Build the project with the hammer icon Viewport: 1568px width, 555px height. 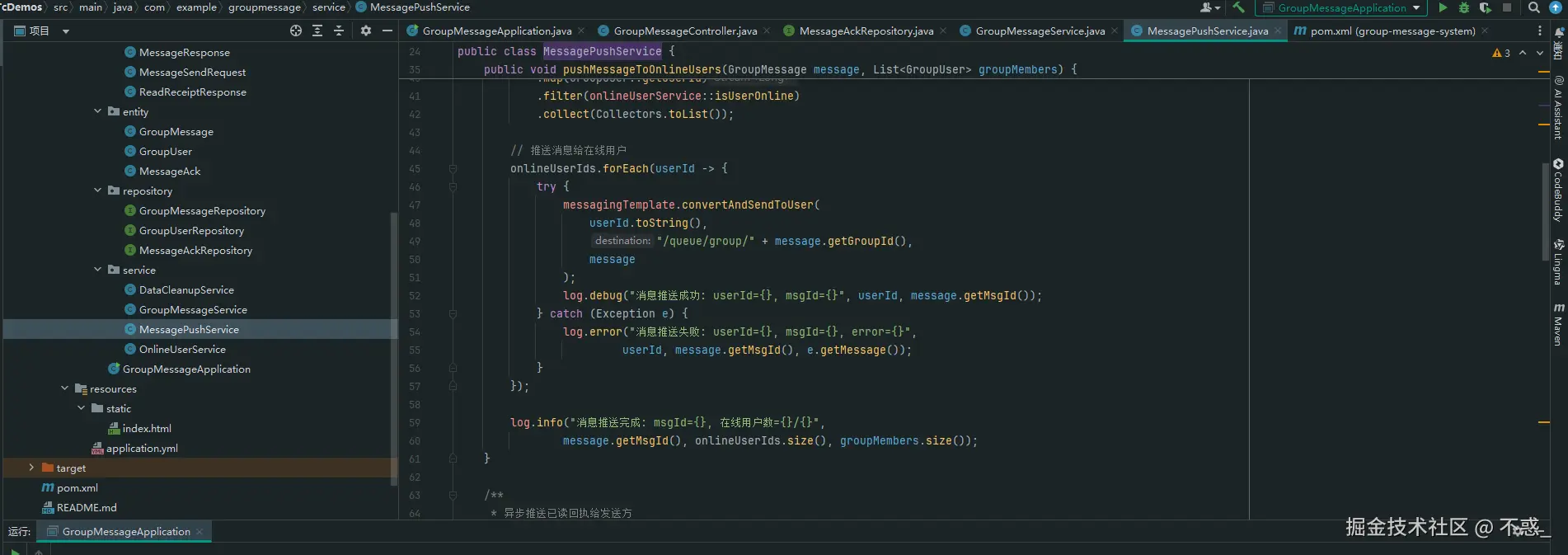click(x=1238, y=7)
